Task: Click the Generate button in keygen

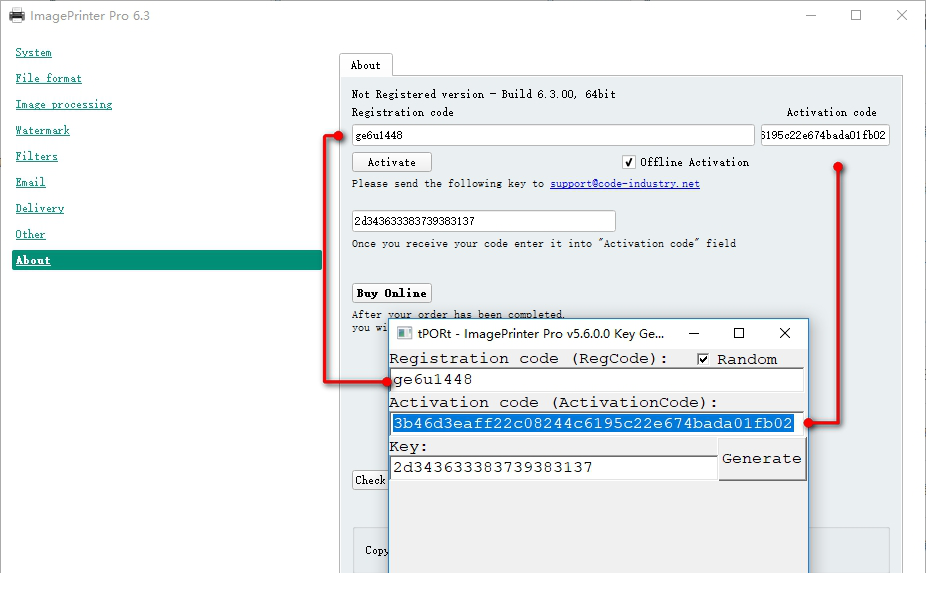Action: (762, 459)
